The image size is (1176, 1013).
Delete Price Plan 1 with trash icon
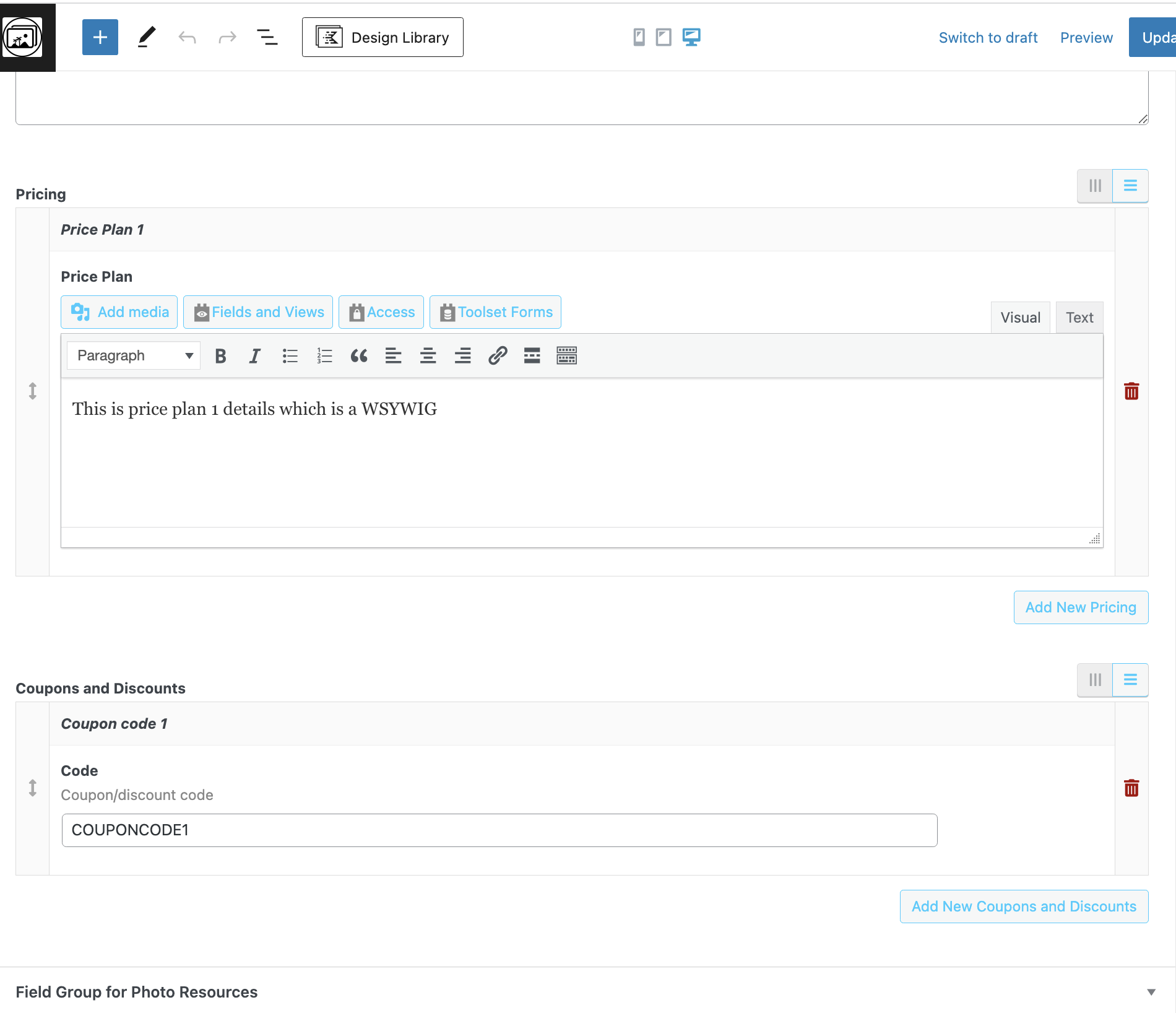[1131, 391]
